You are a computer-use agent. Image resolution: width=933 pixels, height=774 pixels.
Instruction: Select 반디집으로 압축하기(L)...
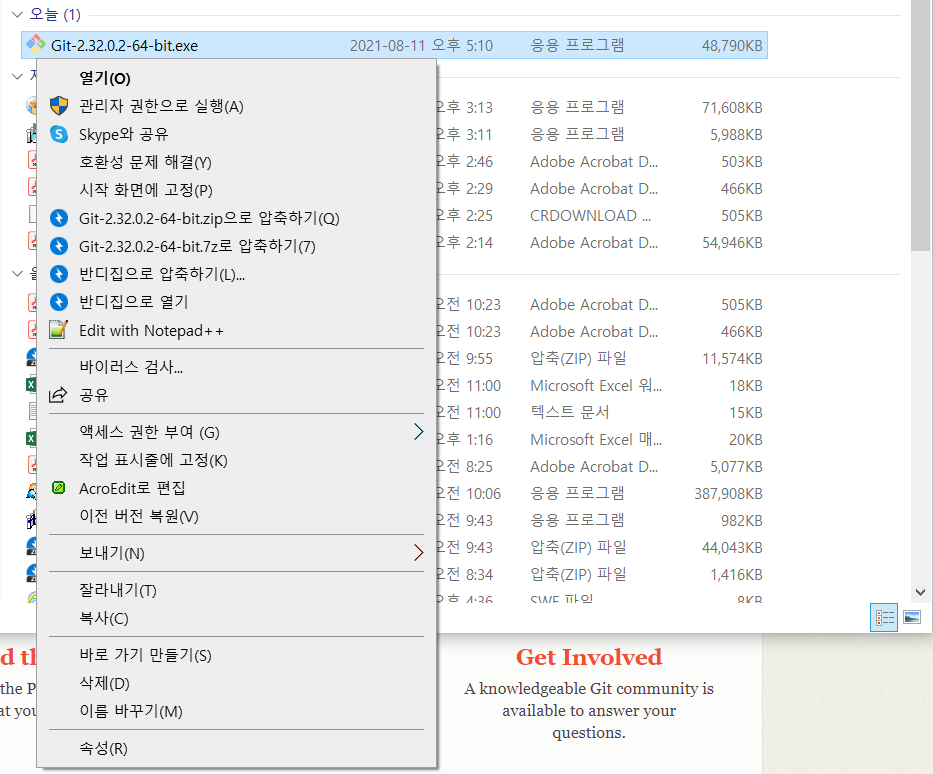236,274
